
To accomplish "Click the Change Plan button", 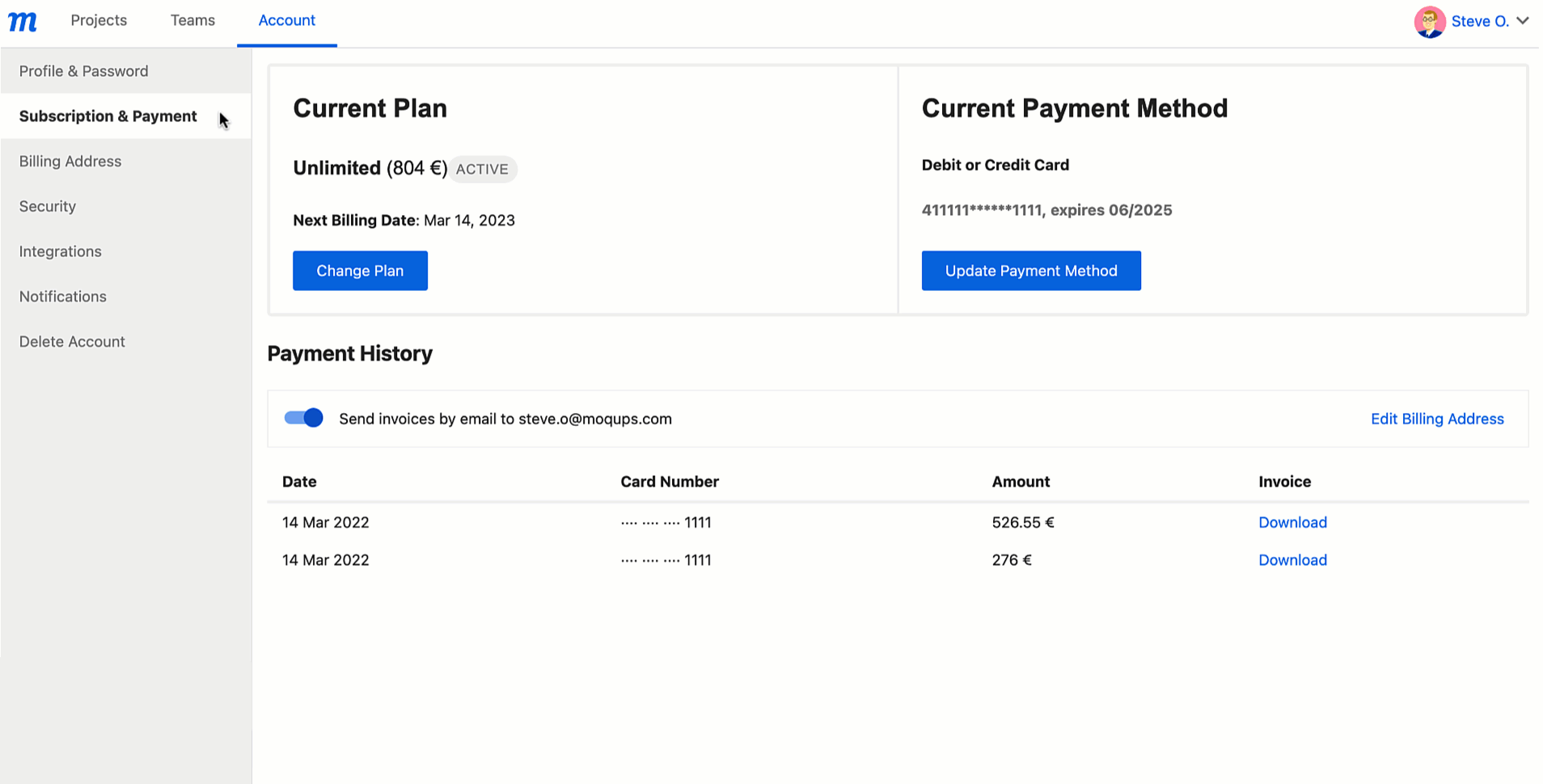I will tap(360, 271).
